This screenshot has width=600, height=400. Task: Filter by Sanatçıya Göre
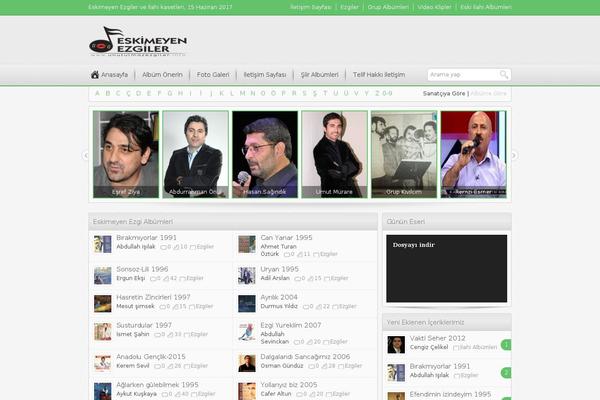(x=444, y=93)
